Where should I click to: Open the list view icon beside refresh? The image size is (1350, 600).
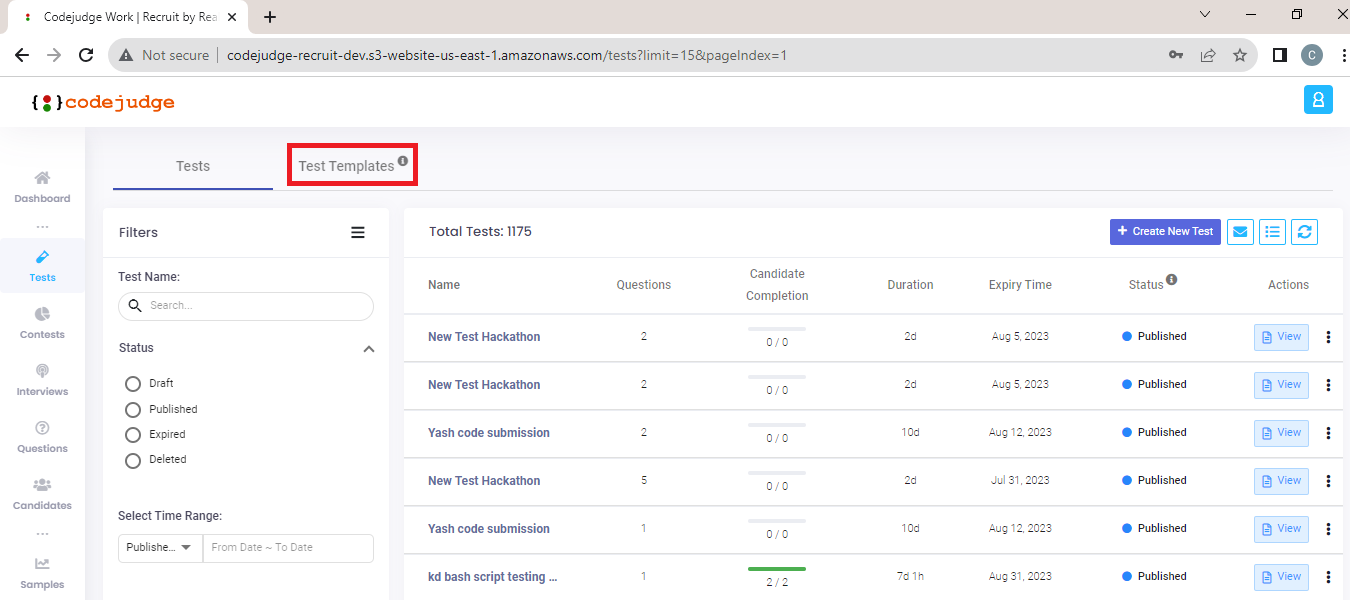(1272, 232)
